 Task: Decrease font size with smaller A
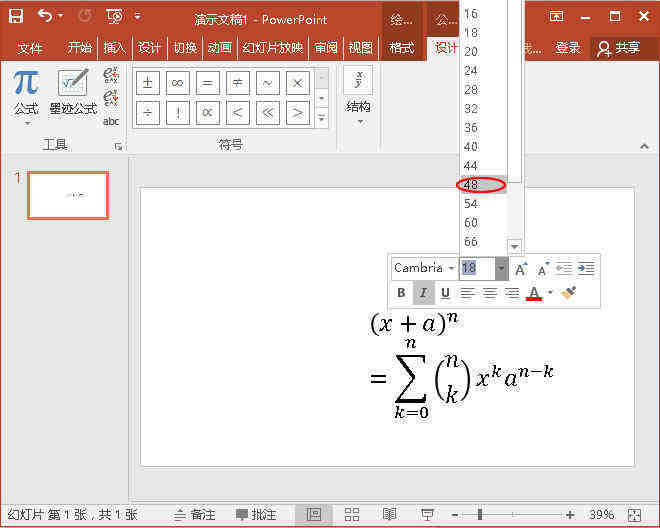pos(543,268)
